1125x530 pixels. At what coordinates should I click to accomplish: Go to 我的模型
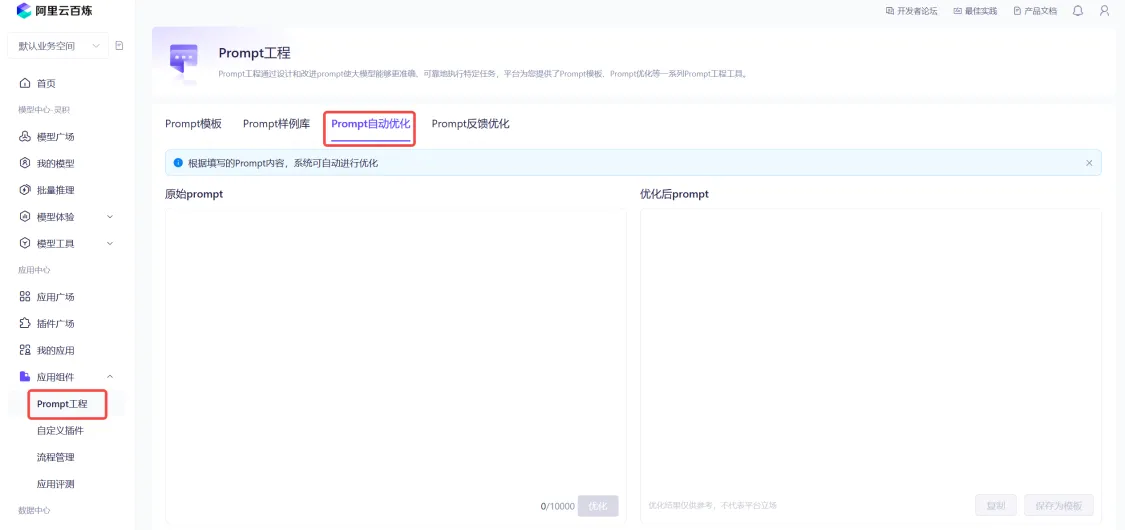[x=55, y=164]
